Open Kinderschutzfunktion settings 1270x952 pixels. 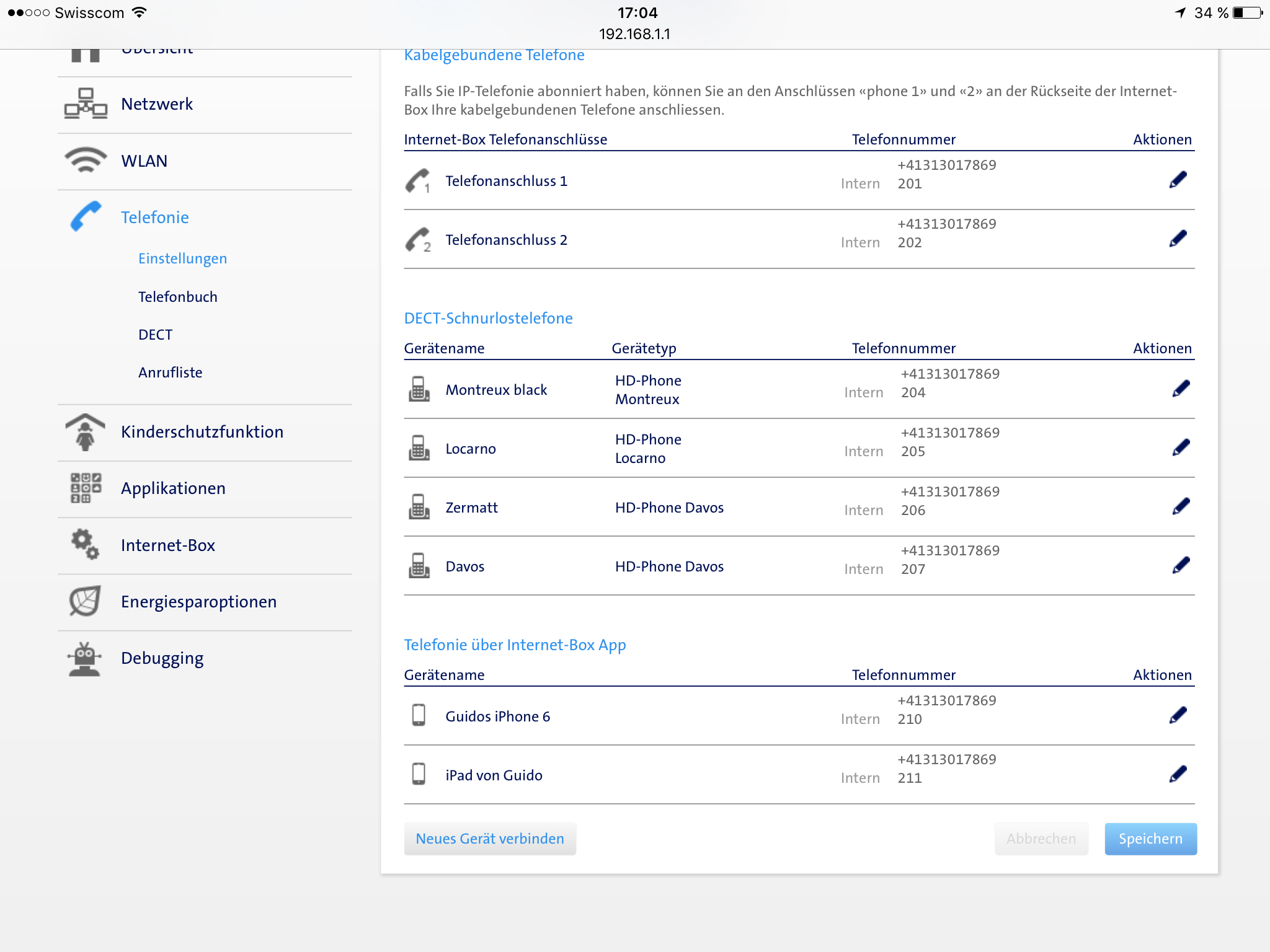pyautogui.click(x=202, y=432)
